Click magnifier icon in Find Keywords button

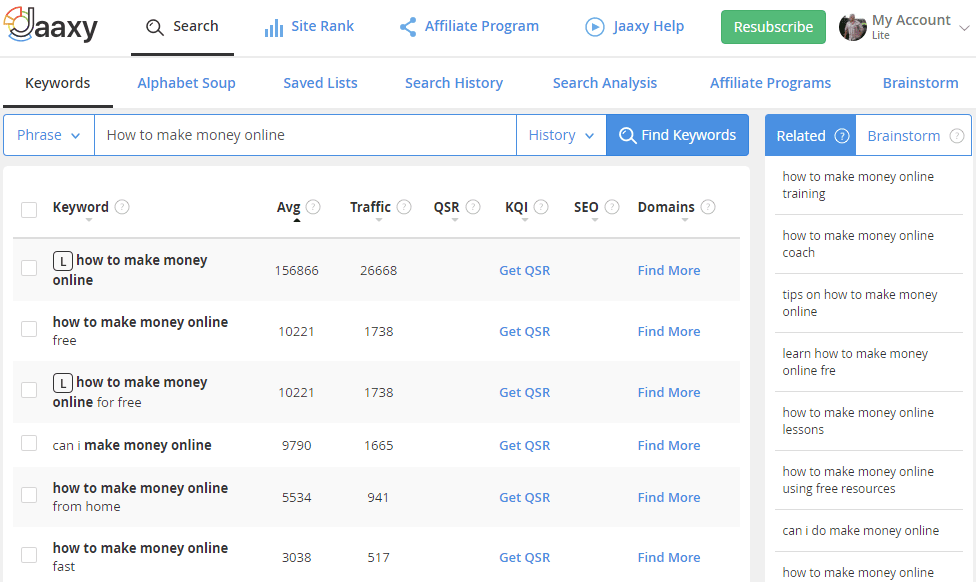[627, 136]
